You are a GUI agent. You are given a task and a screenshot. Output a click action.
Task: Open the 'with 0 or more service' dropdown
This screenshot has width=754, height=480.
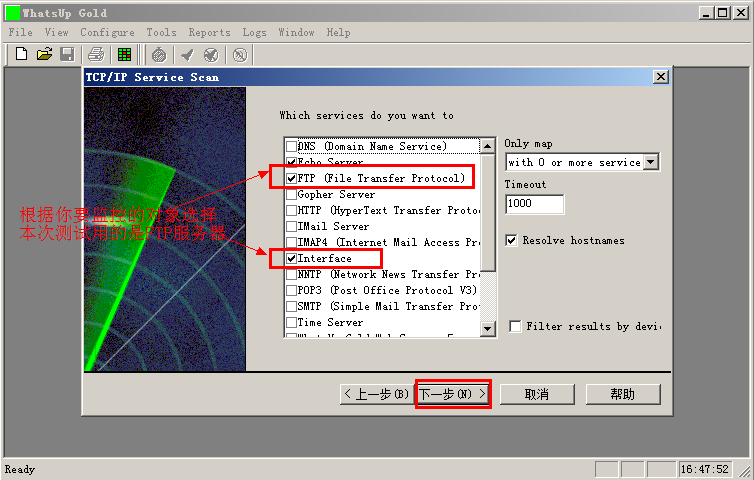coord(651,162)
